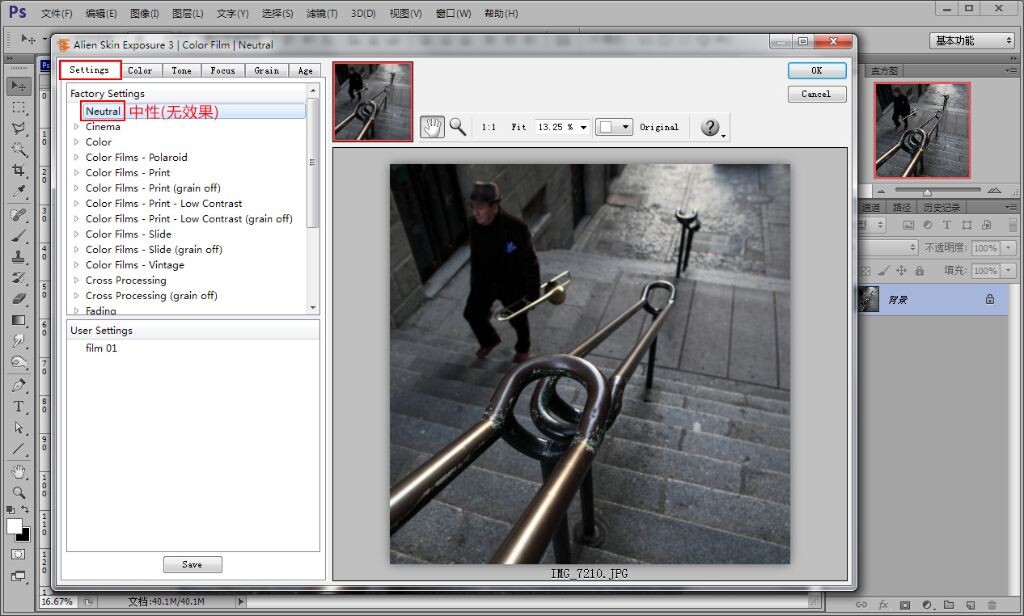The width and height of the screenshot is (1024, 616).
Task: Toggle filter for adjustment layers icon
Action: [x=927, y=225]
